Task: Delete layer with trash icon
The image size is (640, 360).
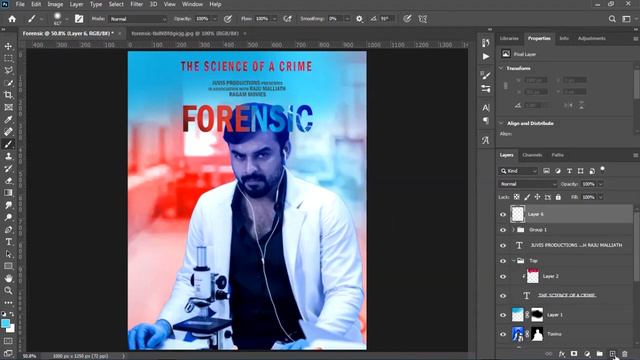Action: pos(625,354)
